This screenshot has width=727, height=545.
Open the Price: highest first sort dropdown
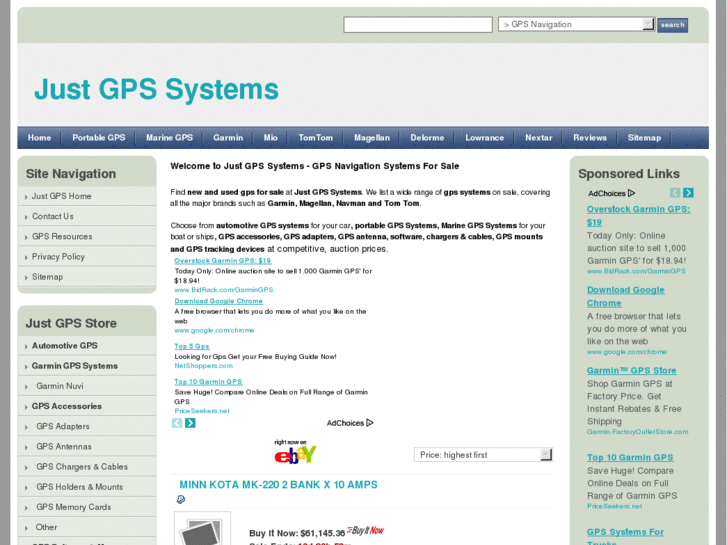pyautogui.click(x=483, y=455)
